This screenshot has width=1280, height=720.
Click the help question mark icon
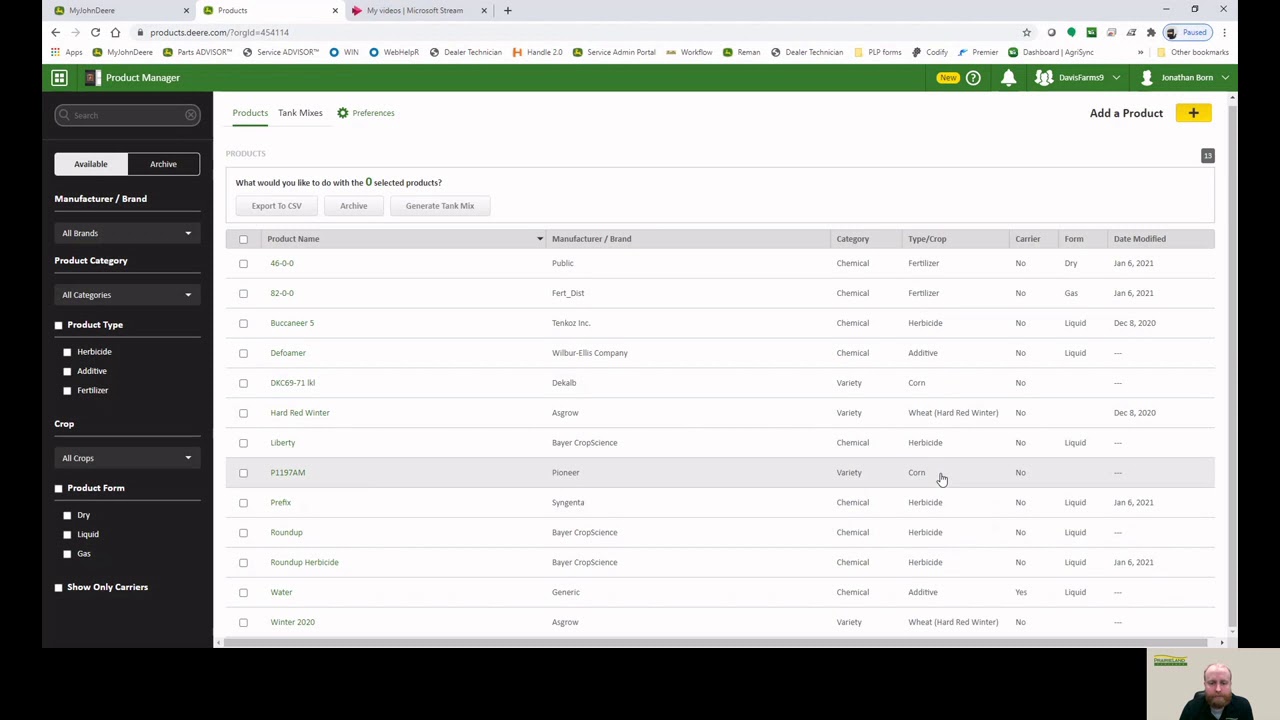pos(973,77)
